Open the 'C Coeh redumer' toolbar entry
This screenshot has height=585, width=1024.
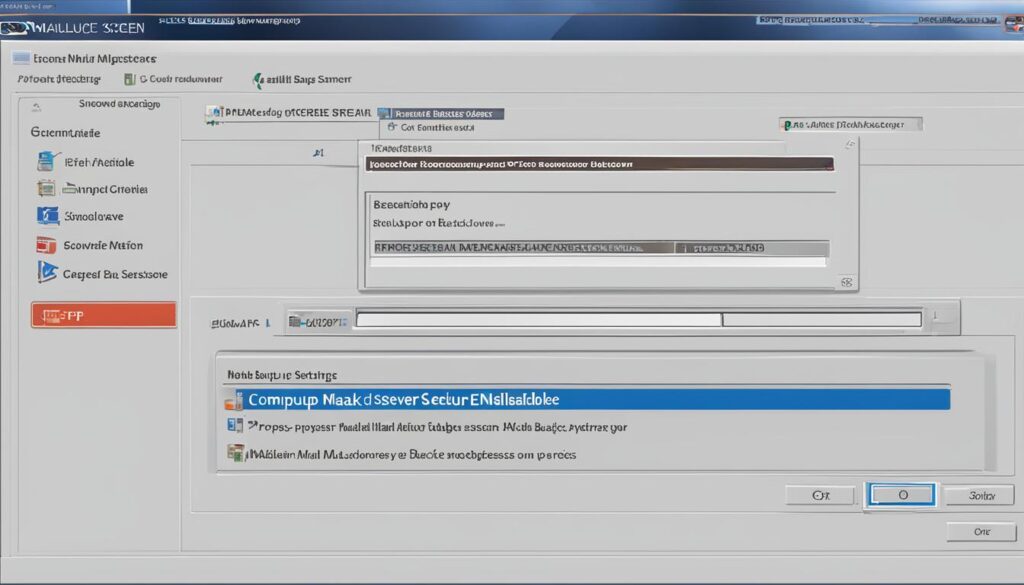tap(181, 79)
